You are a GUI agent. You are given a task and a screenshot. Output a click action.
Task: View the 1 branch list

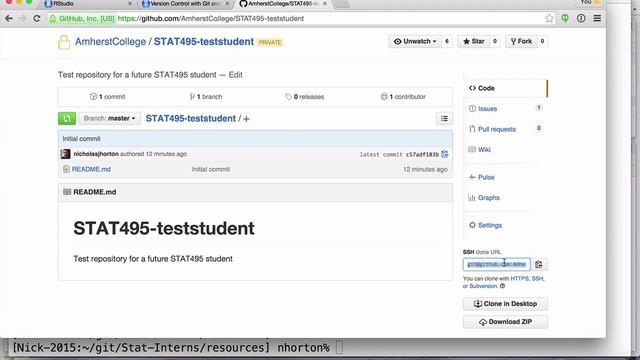tap(206, 97)
